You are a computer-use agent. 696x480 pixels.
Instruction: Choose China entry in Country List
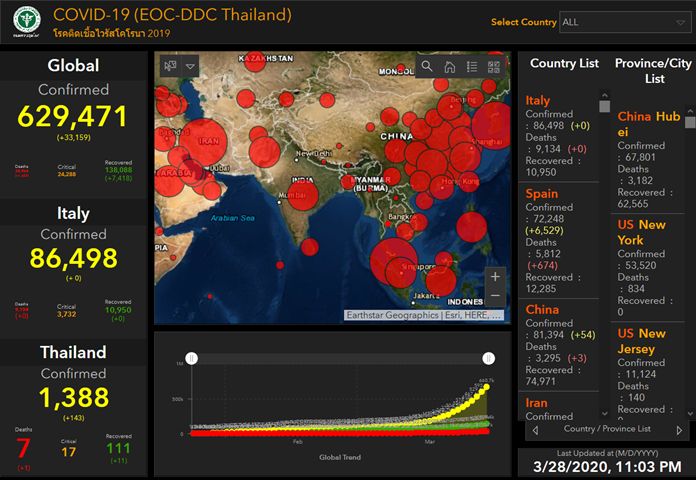click(x=542, y=310)
